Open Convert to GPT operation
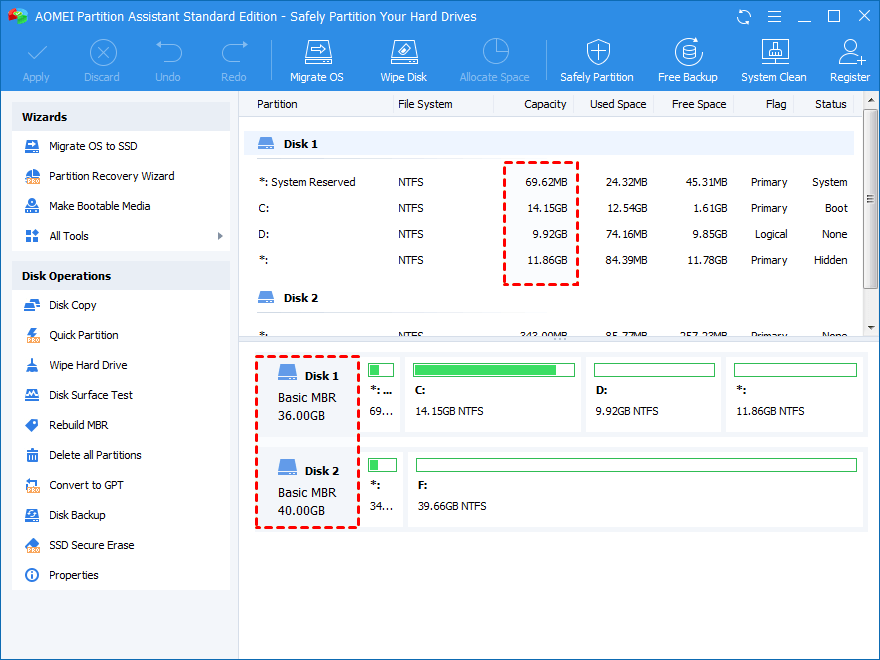 pos(89,485)
